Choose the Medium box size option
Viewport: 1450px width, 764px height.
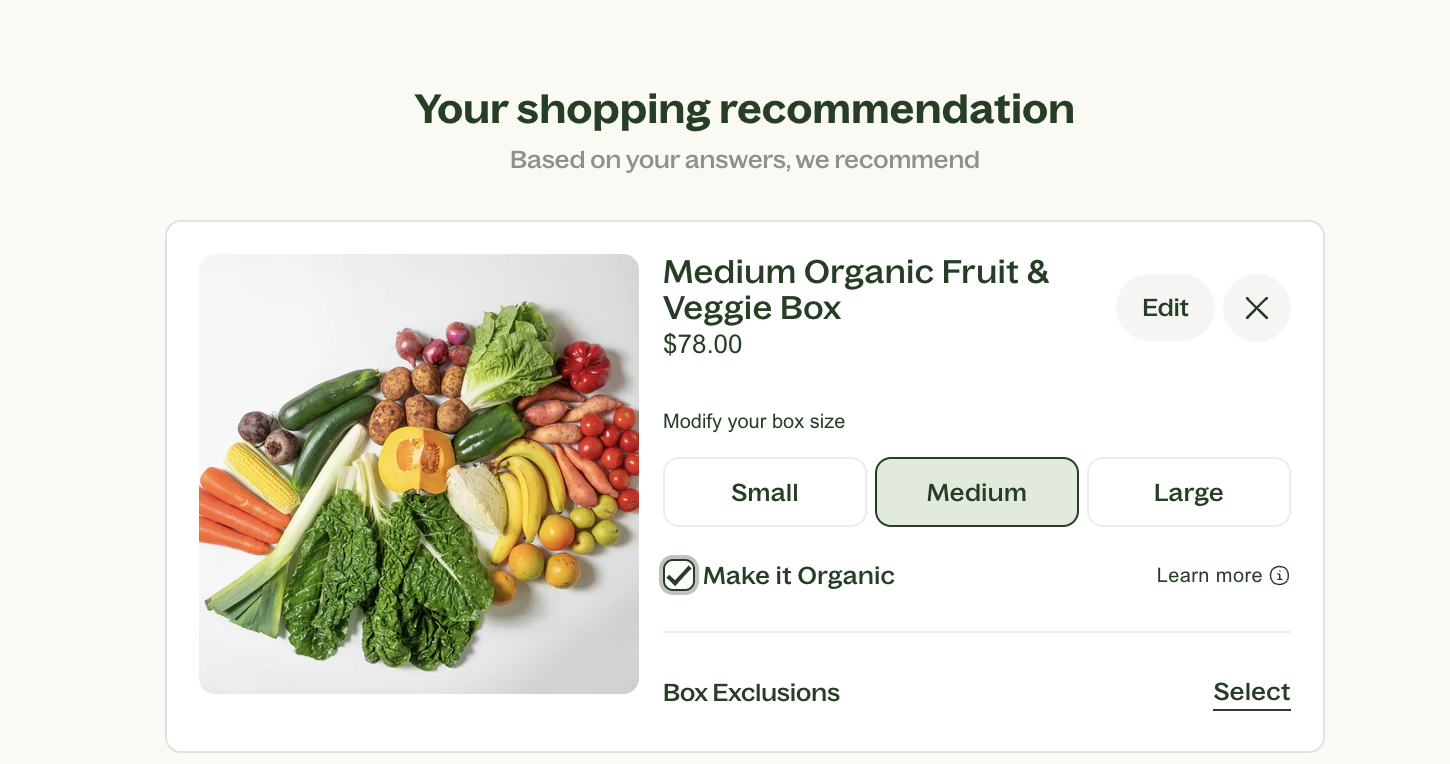tap(976, 492)
